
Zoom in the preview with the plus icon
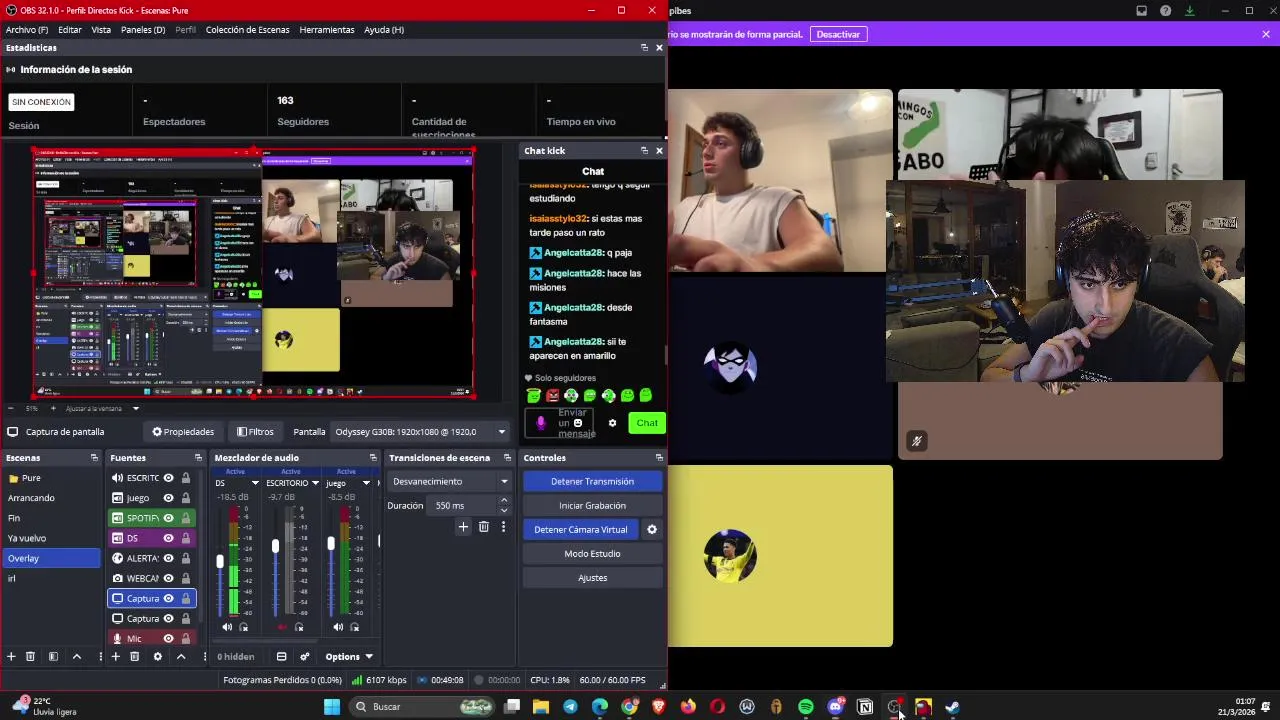click(53, 408)
